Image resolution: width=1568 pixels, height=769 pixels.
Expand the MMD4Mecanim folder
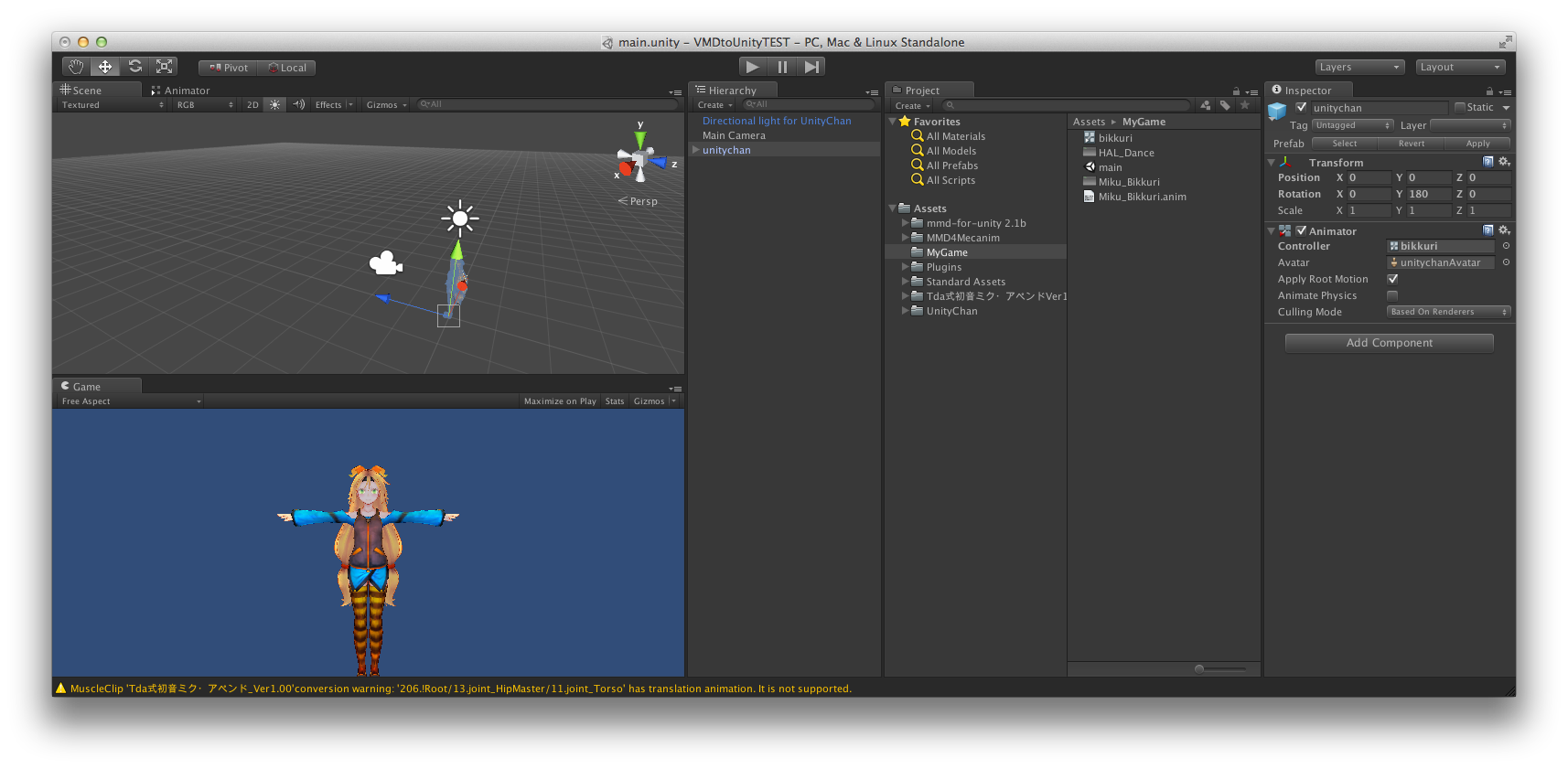coord(905,238)
